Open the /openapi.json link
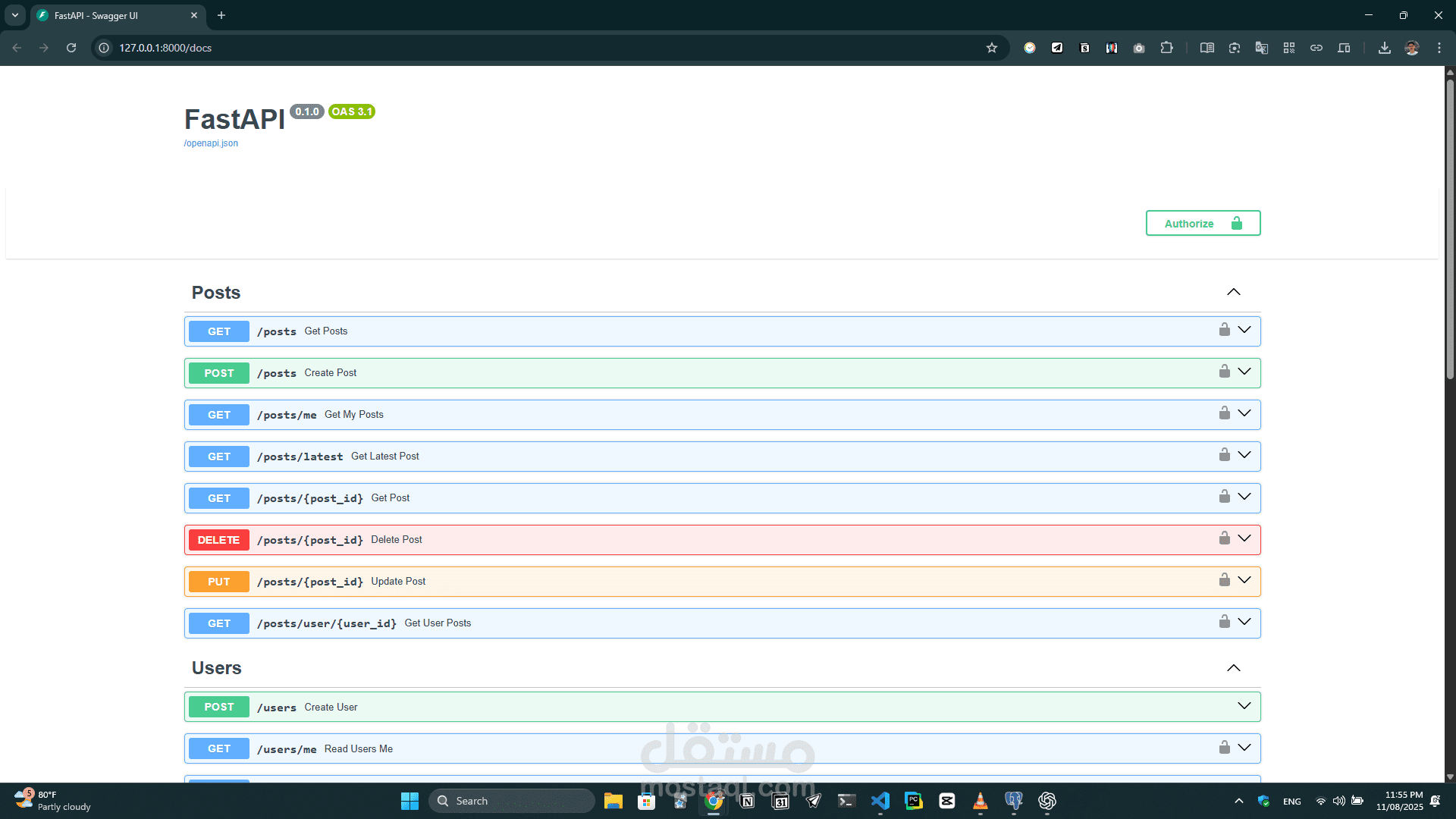This screenshot has height=819, width=1456. pyautogui.click(x=211, y=143)
